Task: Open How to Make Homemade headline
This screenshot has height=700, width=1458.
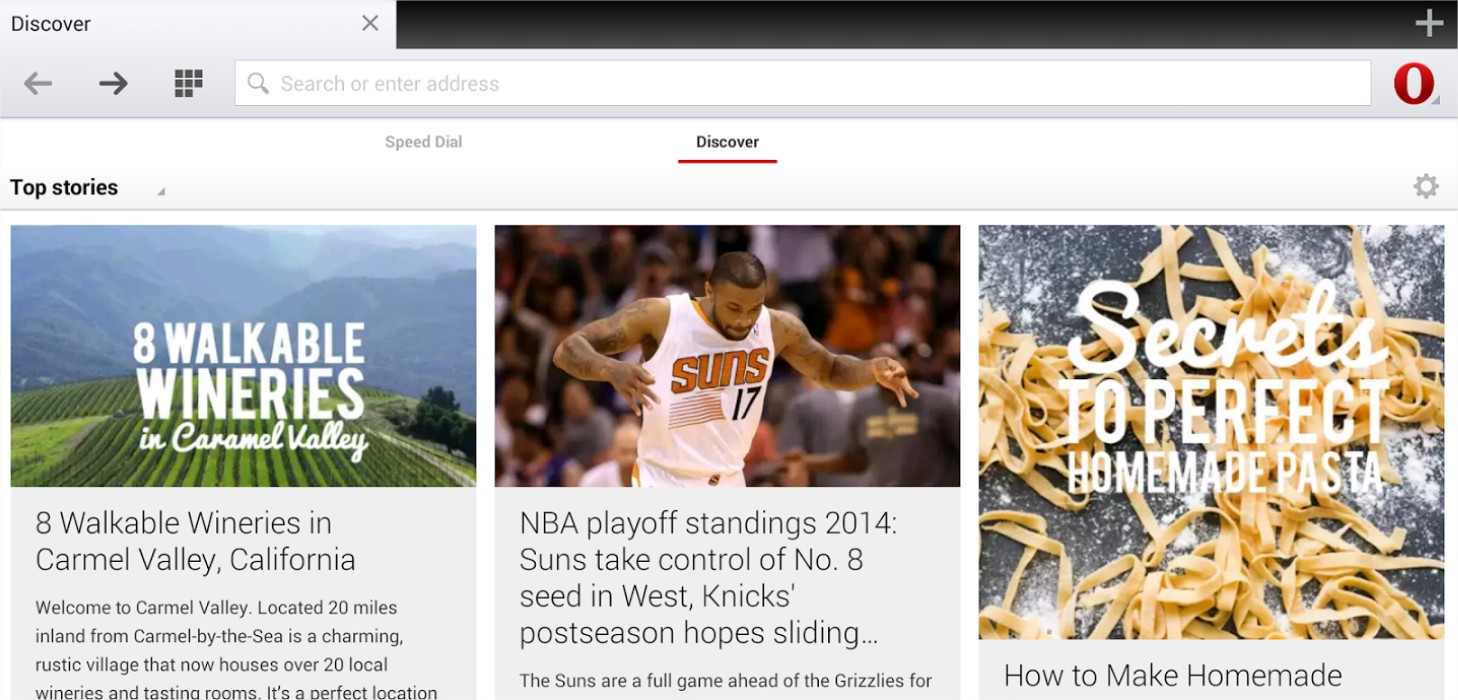Action: coord(1172,676)
